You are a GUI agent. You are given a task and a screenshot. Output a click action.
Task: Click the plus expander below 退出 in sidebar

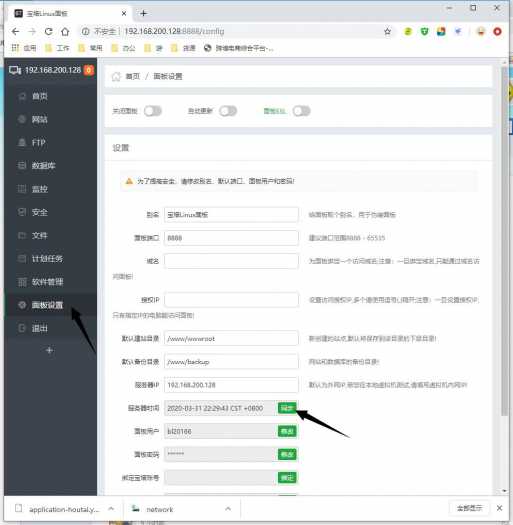point(50,351)
